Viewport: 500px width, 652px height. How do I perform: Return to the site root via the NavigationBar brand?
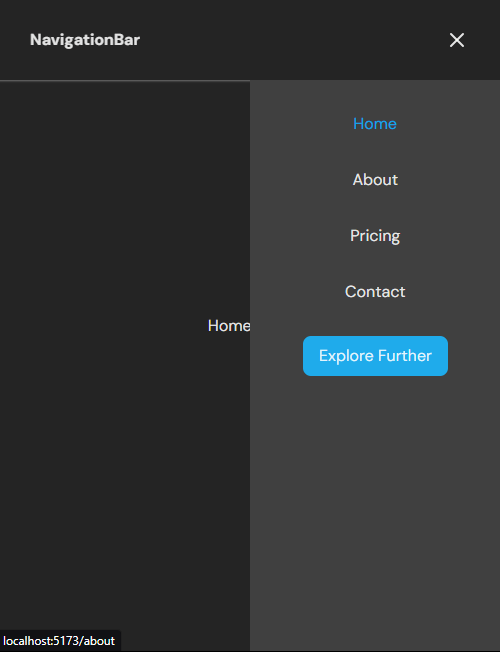(x=85, y=40)
